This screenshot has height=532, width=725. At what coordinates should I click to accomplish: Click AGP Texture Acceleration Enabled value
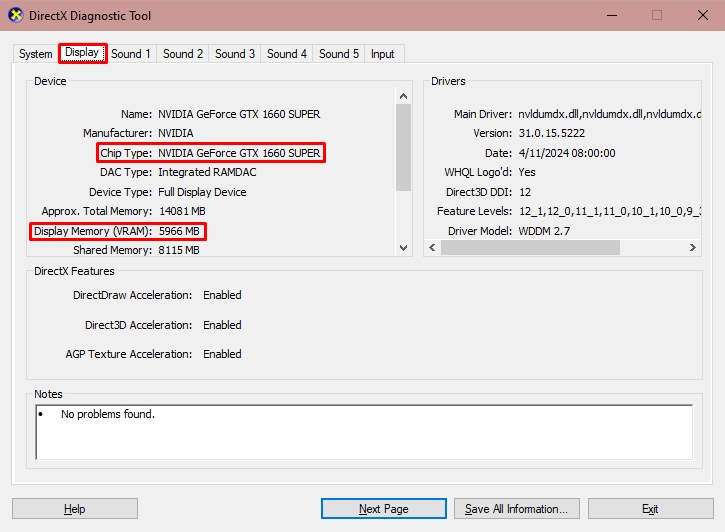(222, 354)
